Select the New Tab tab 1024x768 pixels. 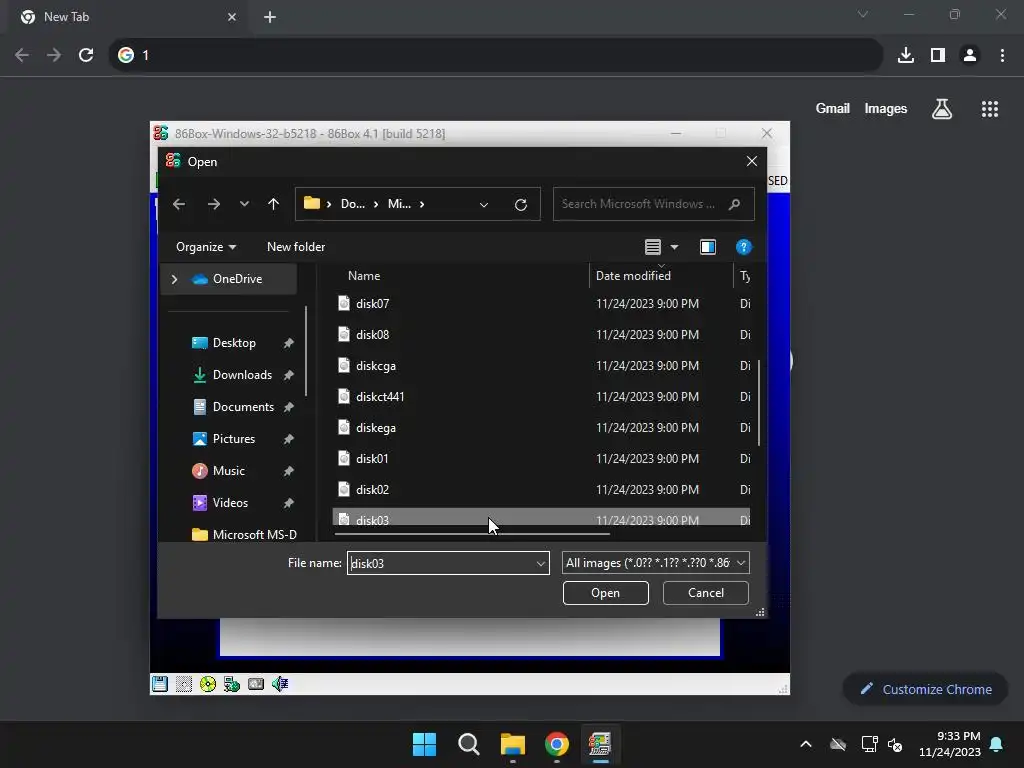[129, 17]
